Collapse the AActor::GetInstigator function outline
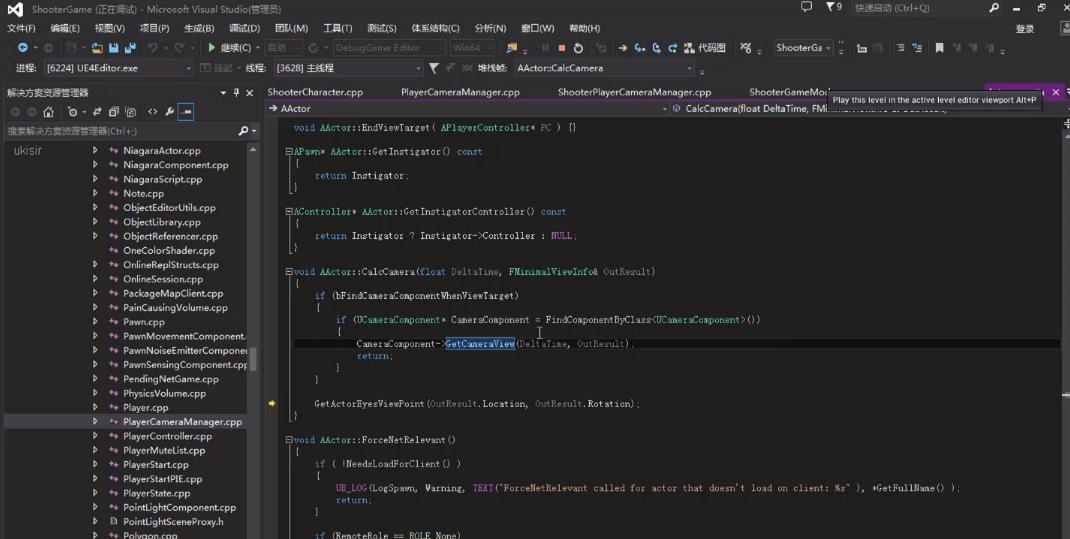 coord(289,151)
